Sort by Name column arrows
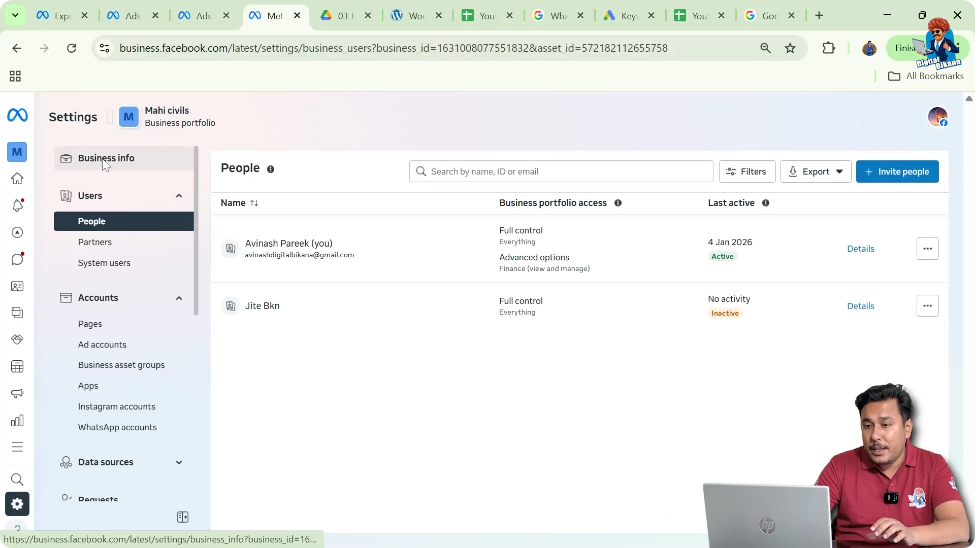Viewport: 978px width, 548px height. coord(254,203)
